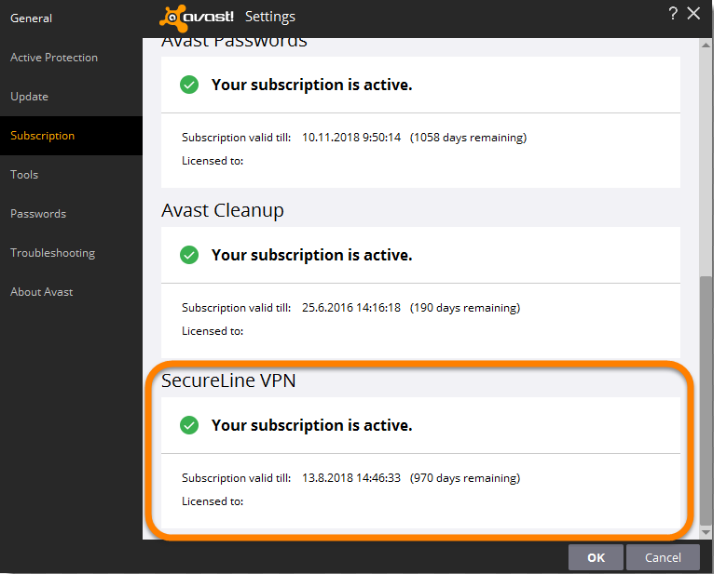Open the General settings section
This screenshot has height=574, width=714.
click(31, 19)
